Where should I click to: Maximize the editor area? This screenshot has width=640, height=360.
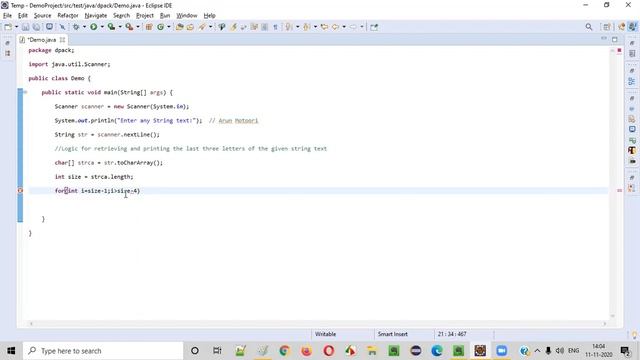coord(615,39)
